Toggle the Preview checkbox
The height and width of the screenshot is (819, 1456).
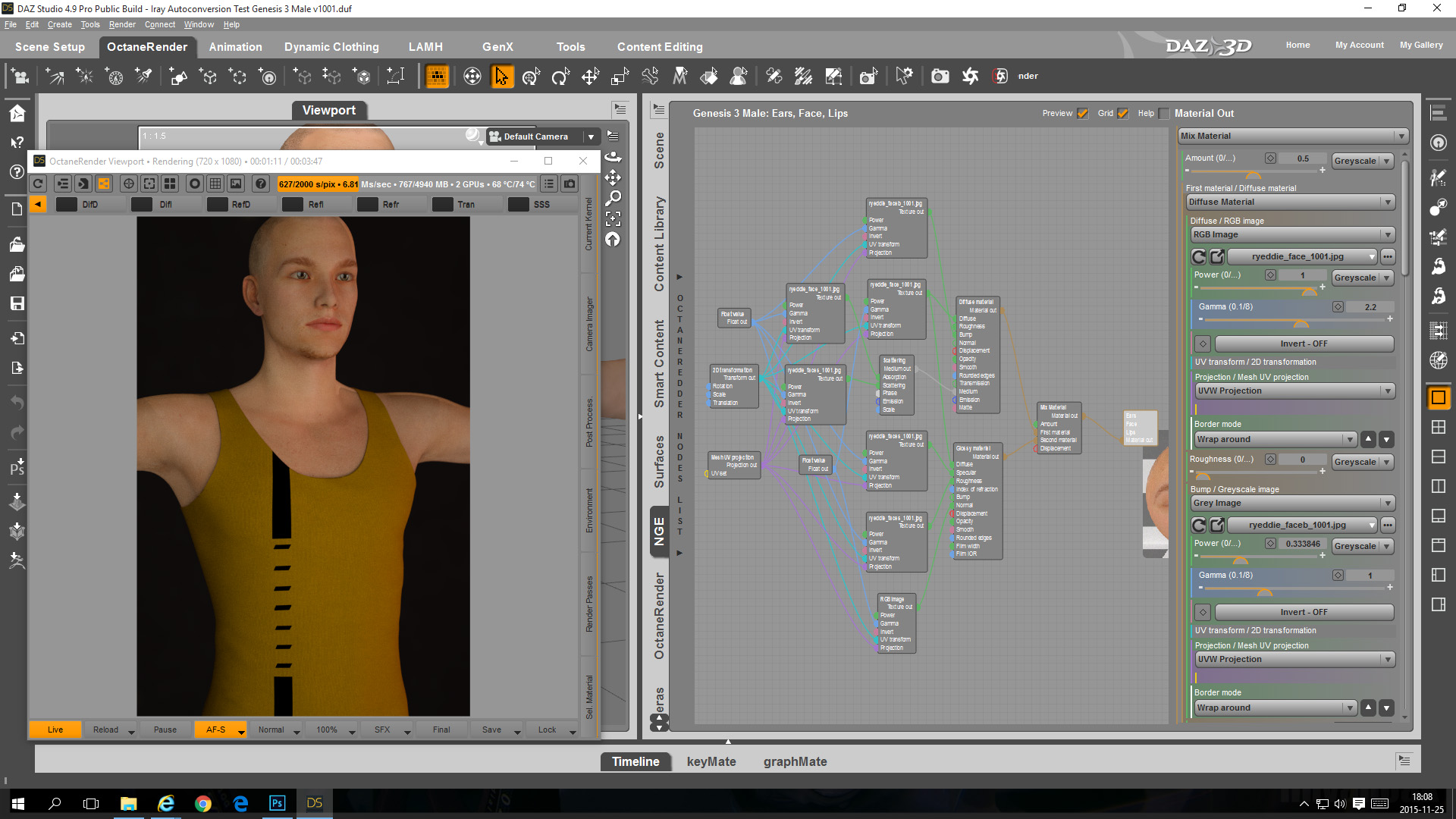pyautogui.click(x=1083, y=114)
